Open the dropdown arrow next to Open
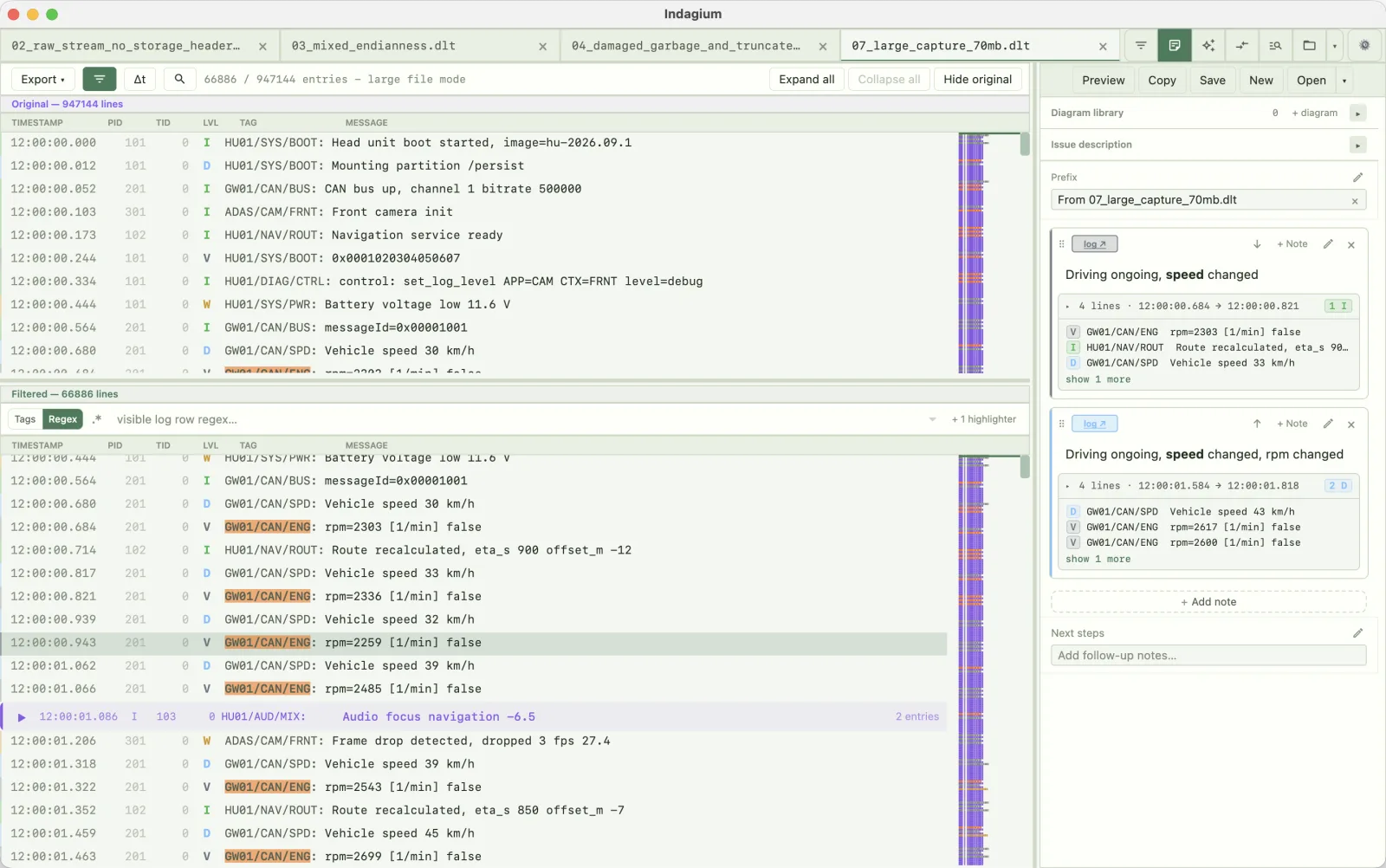The height and width of the screenshot is (868, 1386). 1344,81
